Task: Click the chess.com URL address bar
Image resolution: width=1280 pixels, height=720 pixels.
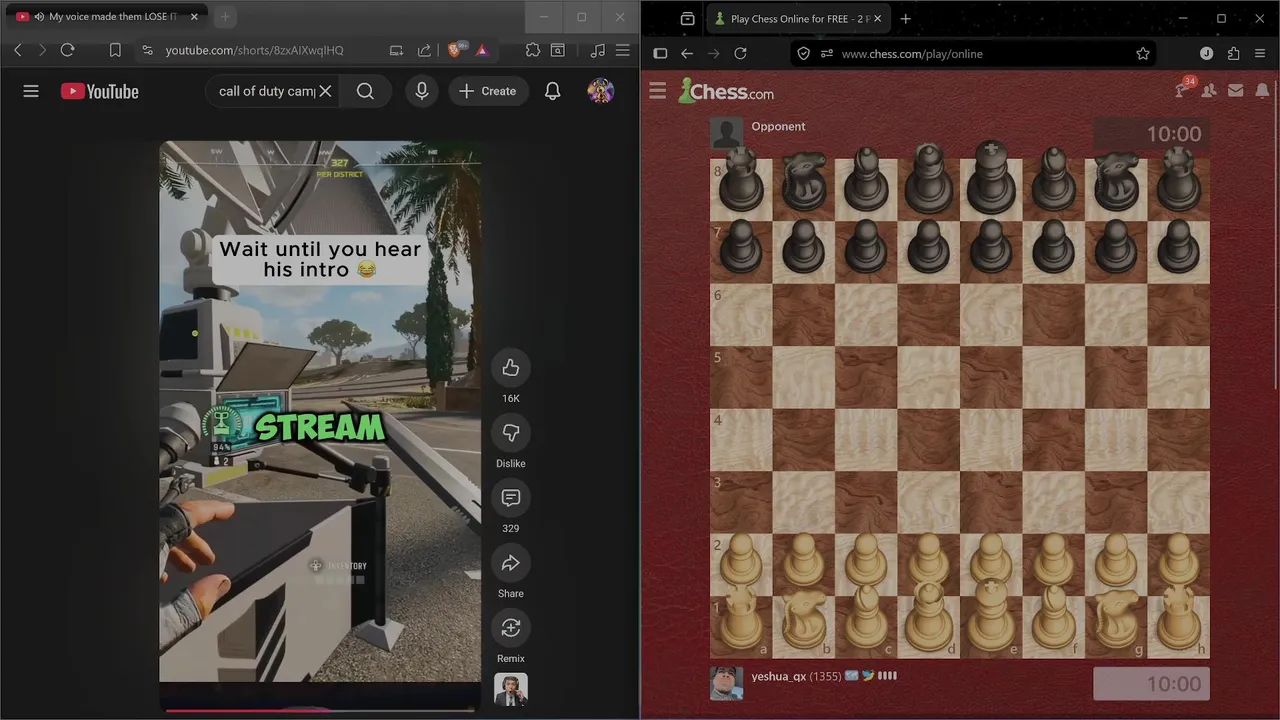Action: coord(975,53)
